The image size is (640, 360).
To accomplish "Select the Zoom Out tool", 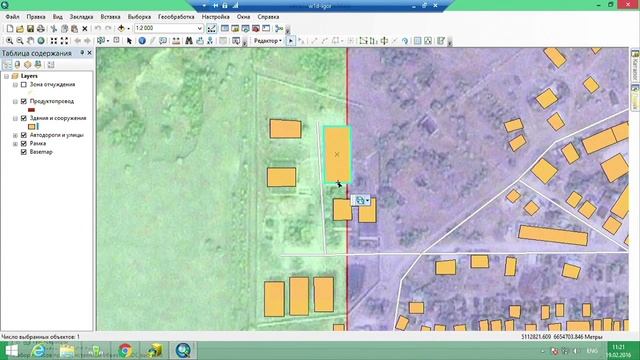I will click(x=20, y=41).
